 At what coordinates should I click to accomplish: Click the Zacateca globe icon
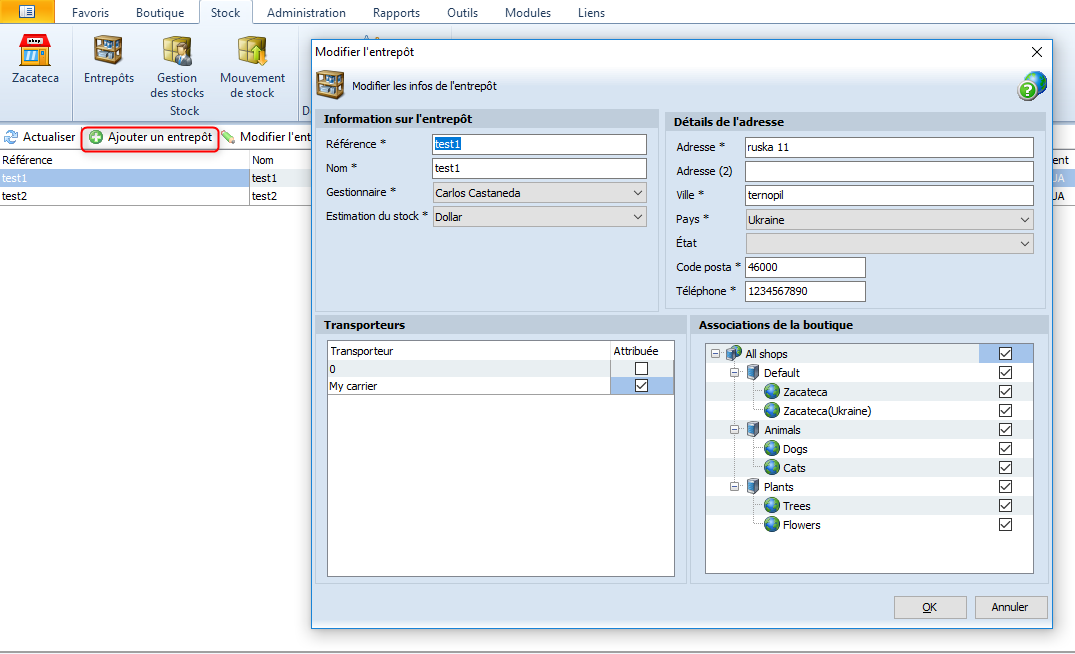[772, 391]
